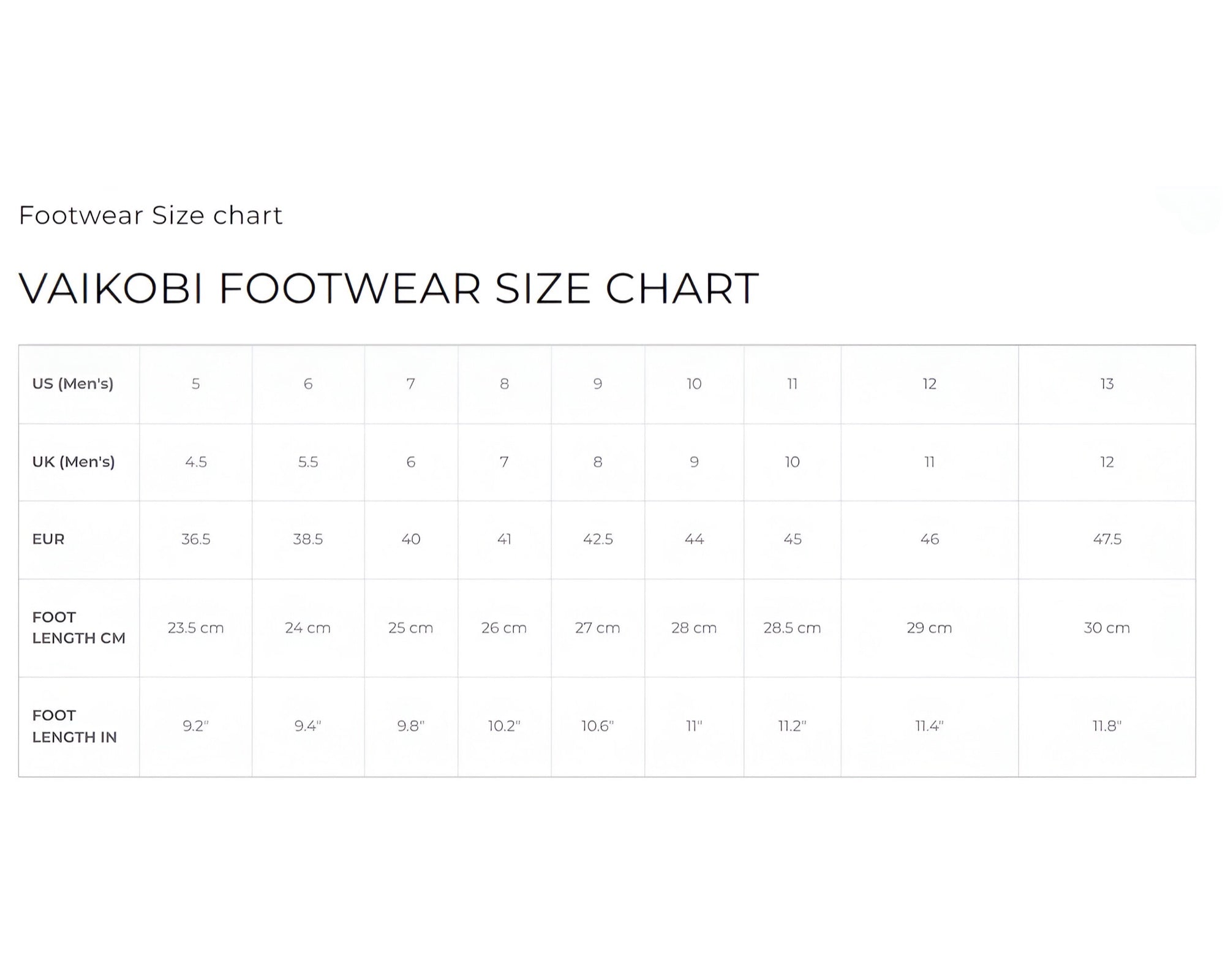Click US size 13 cell
The height and width of the screenshot is (980, 1225).
(1106, 384)
